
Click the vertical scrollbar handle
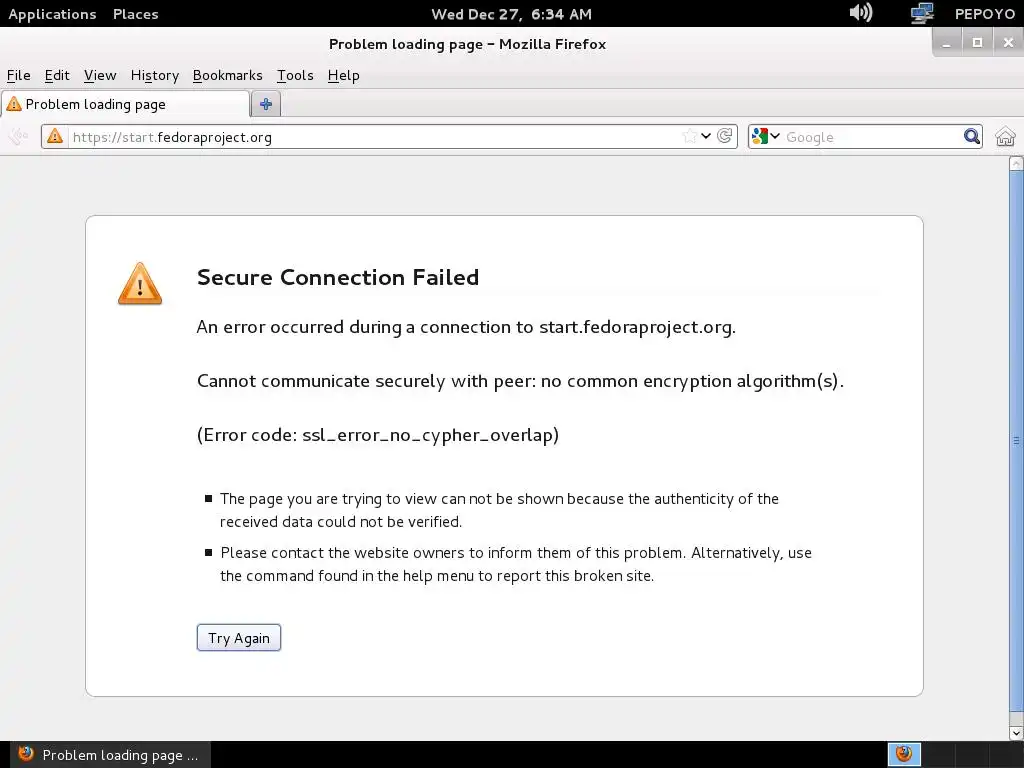pyautogui.click(x=1017, y=440)
